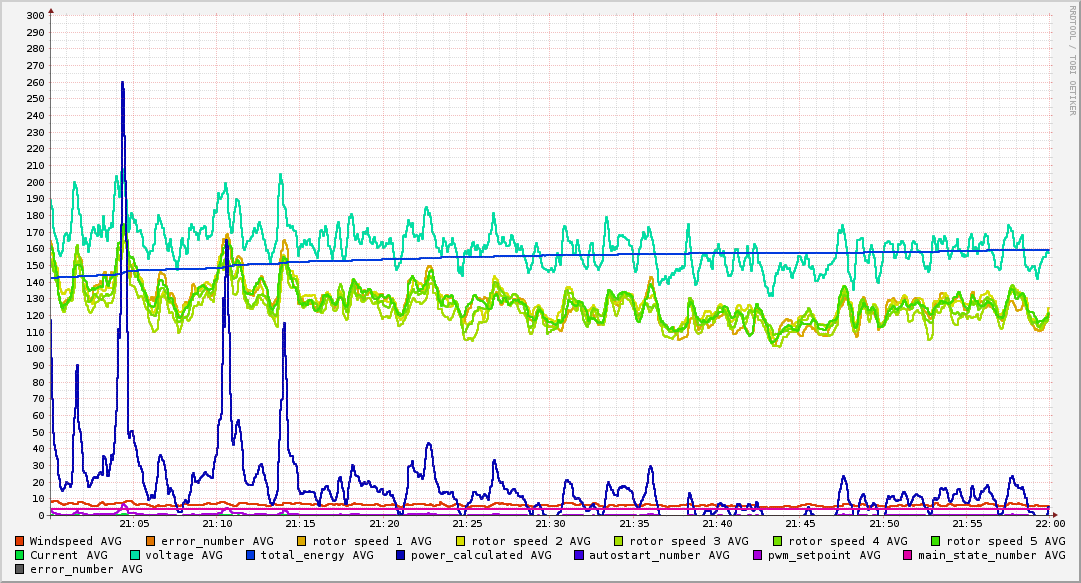Click the RRDTOOL / TOBI OETIKER watermark
The width and height of the screenshot is (1081, 583).
(x=1072, y=60)
